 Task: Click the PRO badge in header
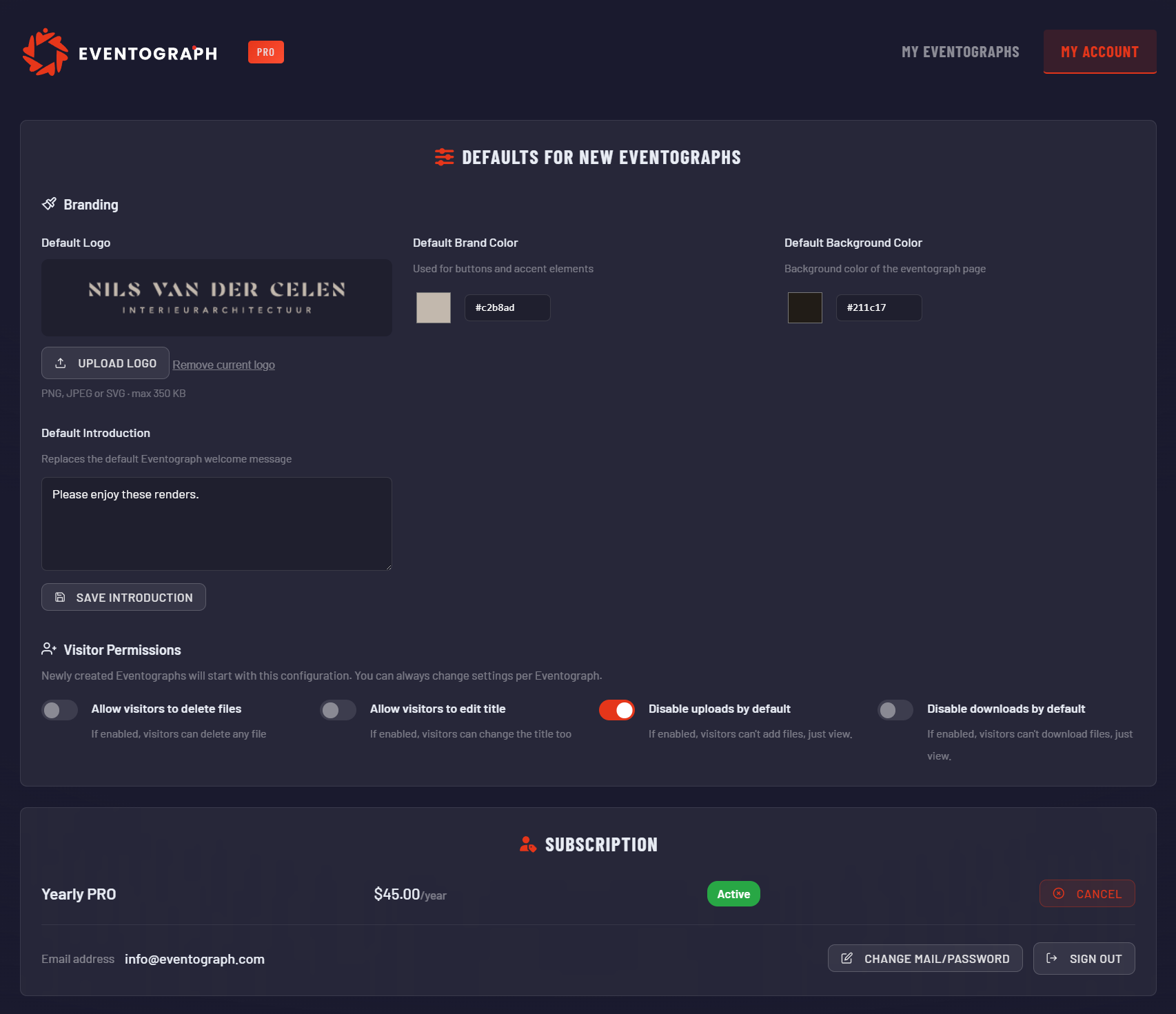point(266,52)
